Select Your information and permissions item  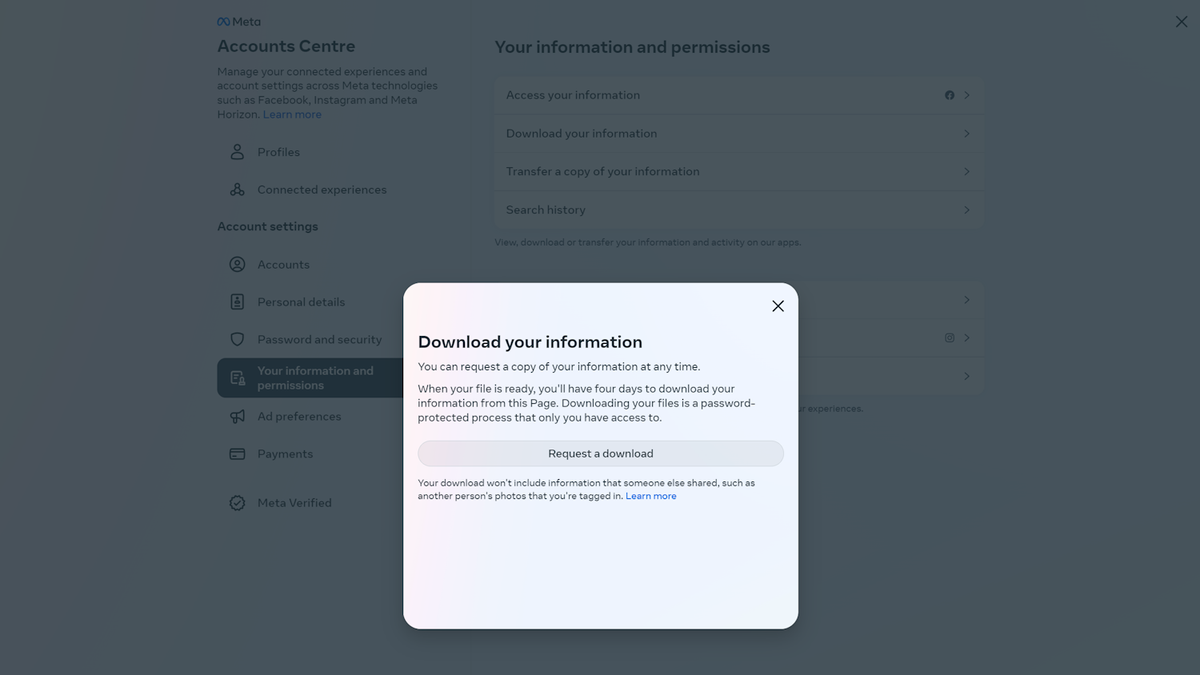point(311,378)
